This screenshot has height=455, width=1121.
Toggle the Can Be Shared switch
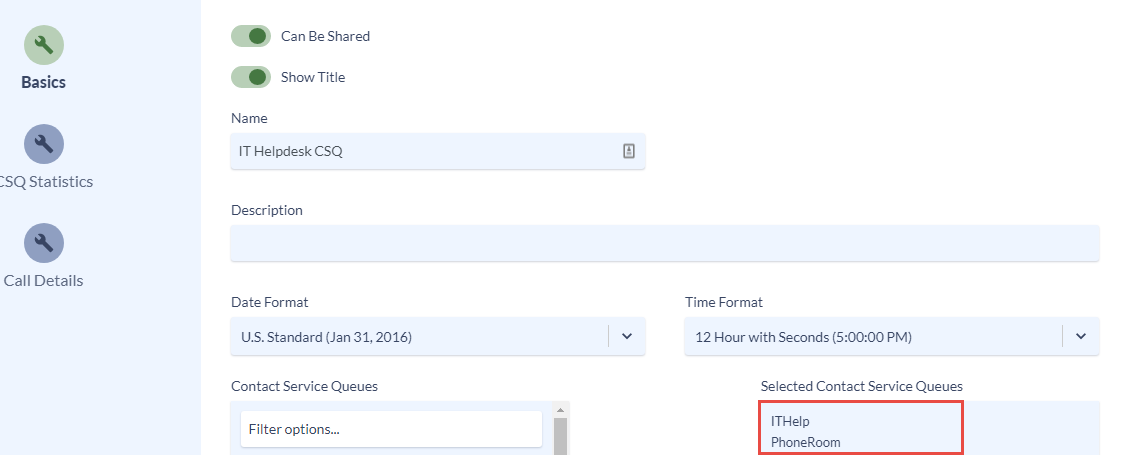pyautogui.click(x=251, y=36)
